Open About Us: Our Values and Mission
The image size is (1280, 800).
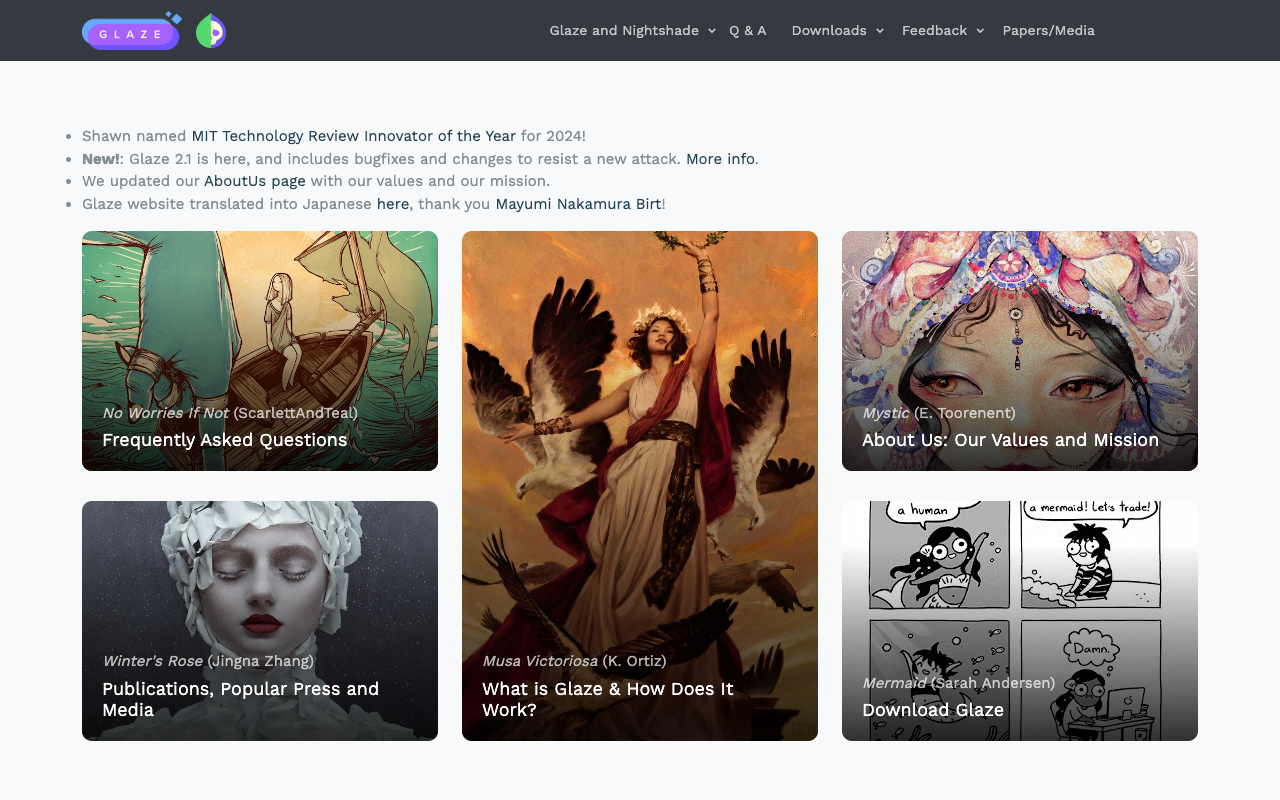1020,351
